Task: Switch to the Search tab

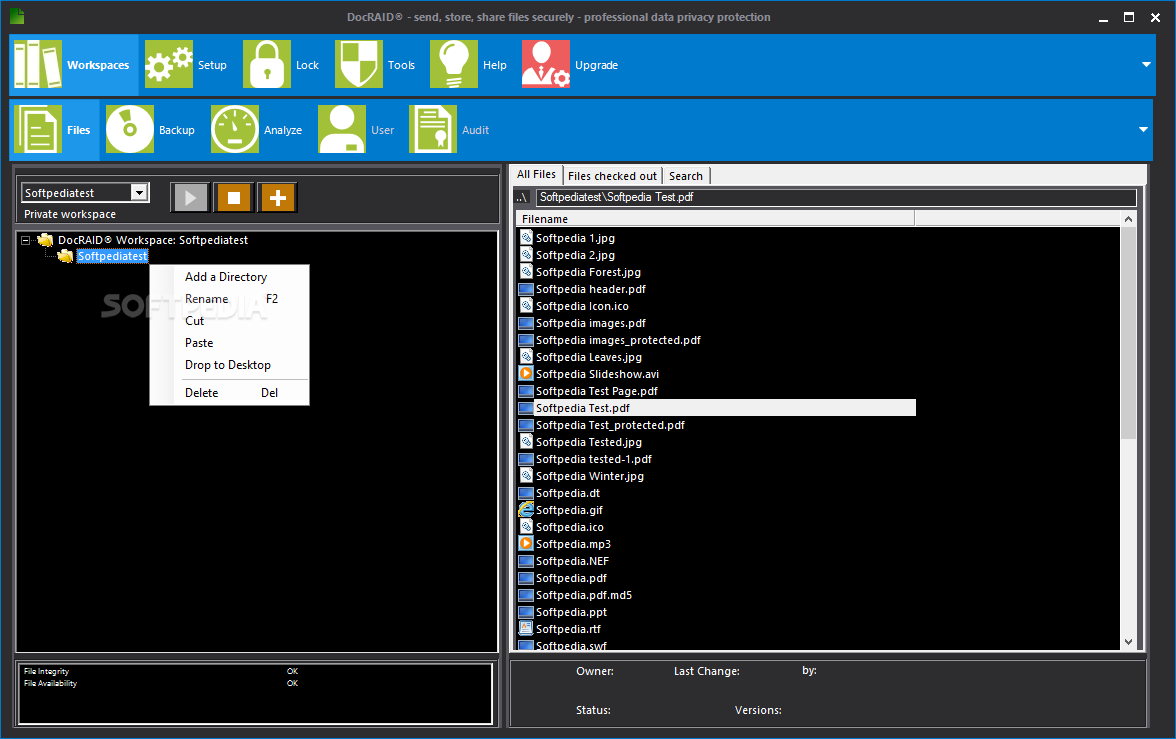Action: [686, 176]
